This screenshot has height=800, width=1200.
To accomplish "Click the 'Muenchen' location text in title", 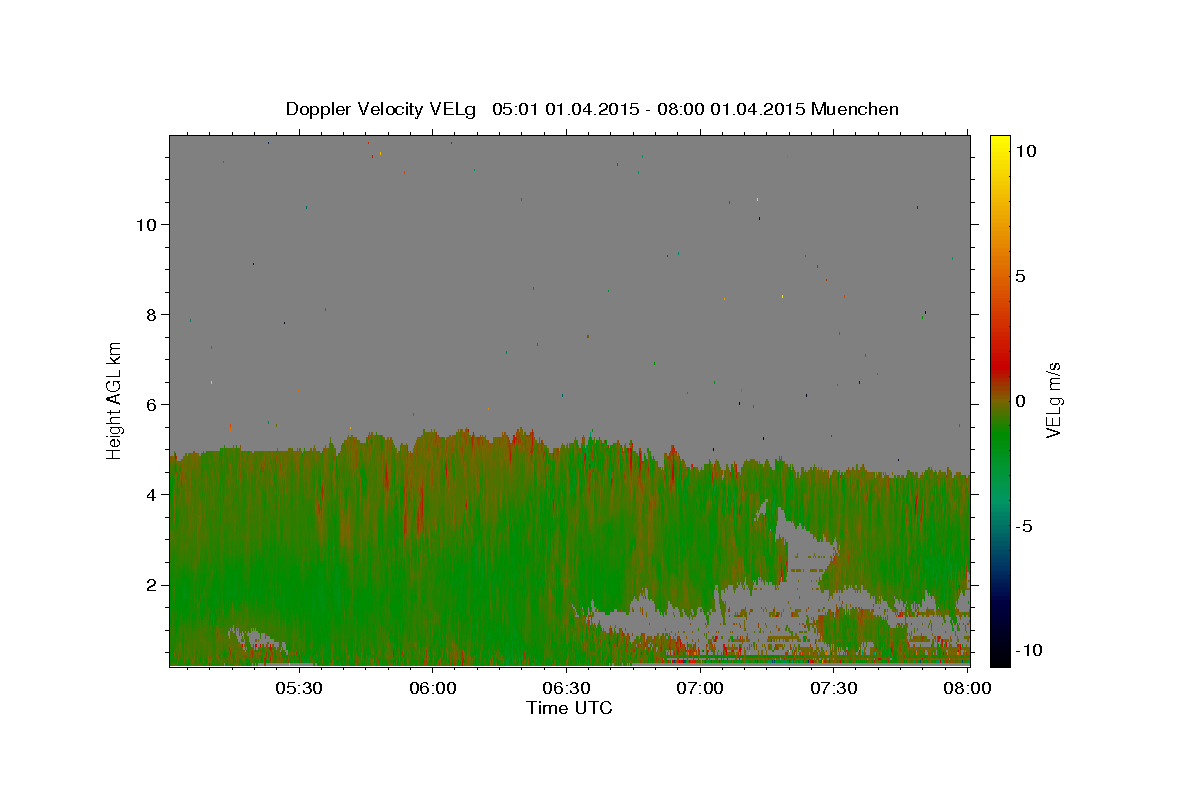I will [855, 109].
